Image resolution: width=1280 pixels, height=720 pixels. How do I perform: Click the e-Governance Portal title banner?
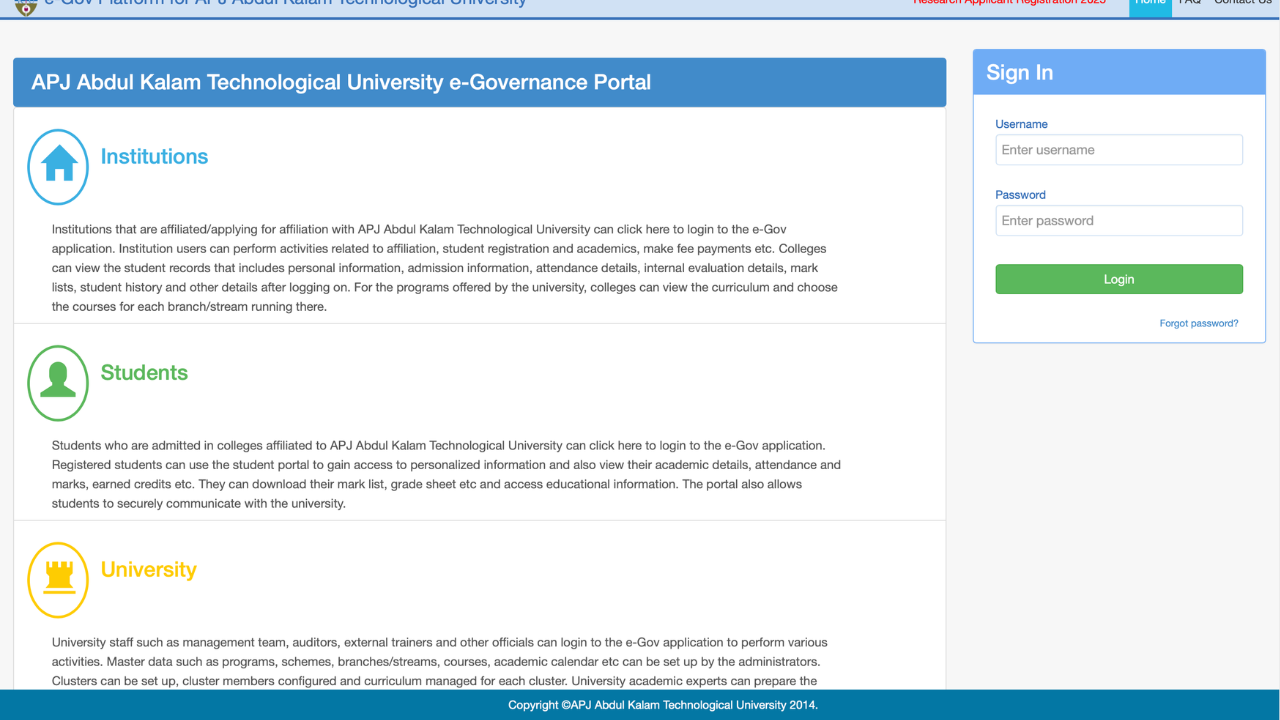(479, 82)
